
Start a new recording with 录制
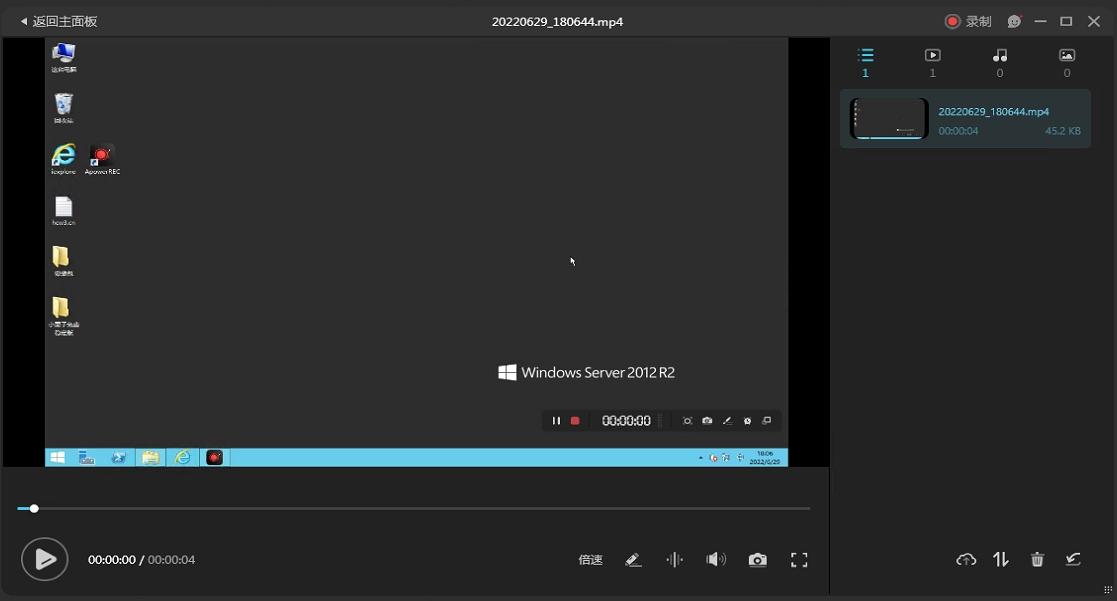click(968, 21)
